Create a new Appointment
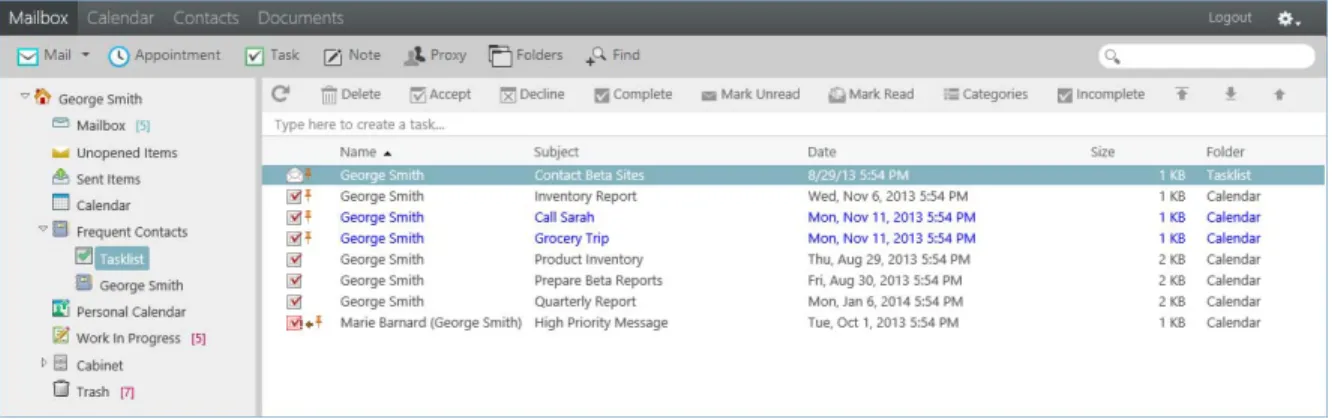 click(x=165, y=56)
